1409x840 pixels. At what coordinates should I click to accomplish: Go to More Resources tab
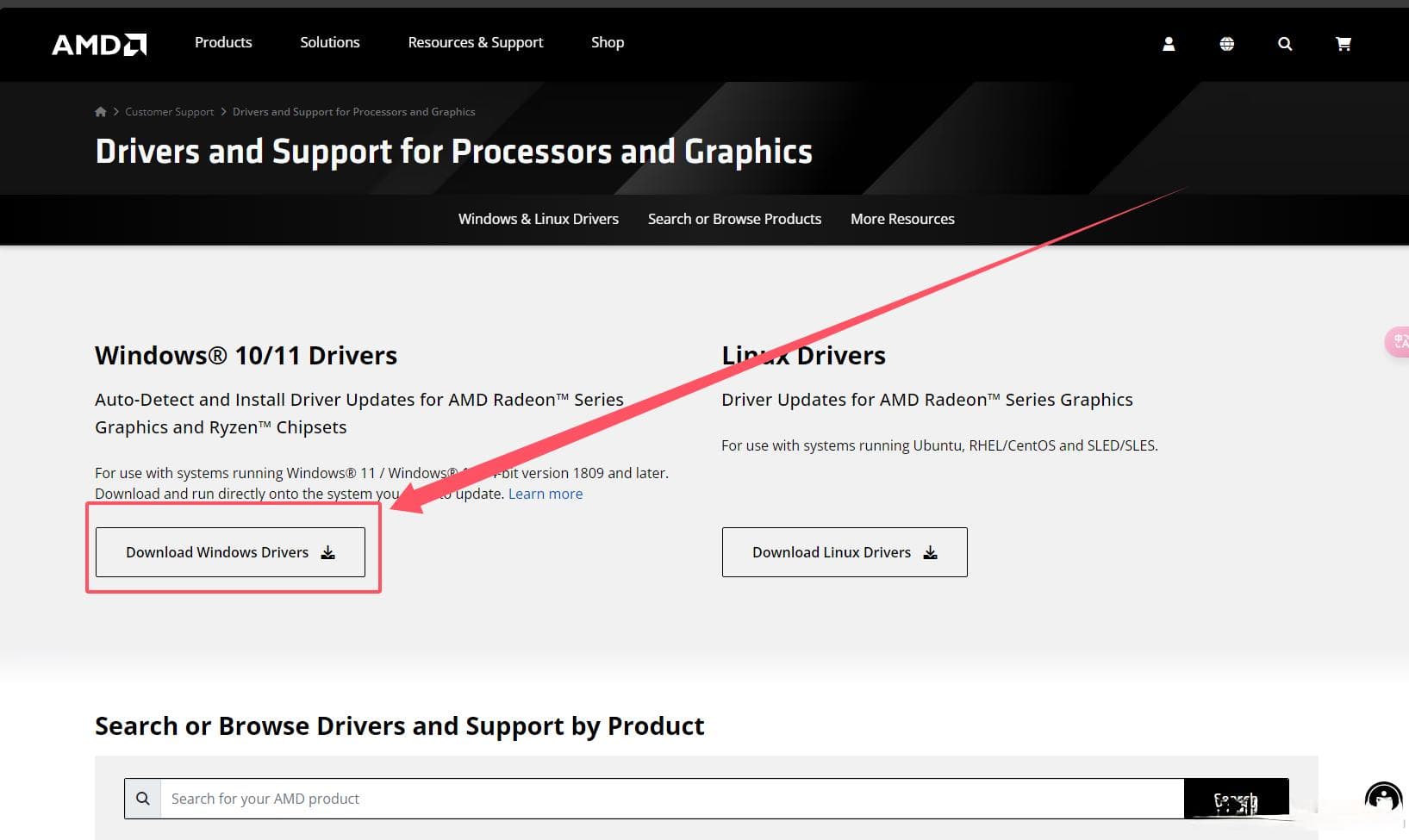pyautogui.click(x=902, y=219)
